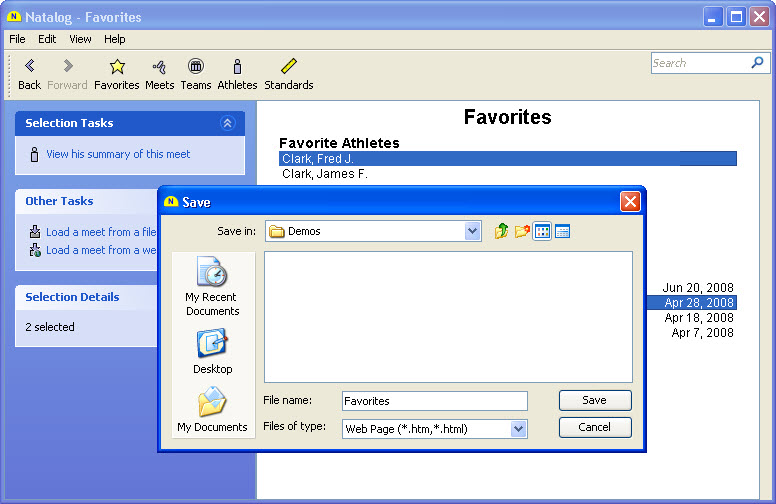The image size is (776, 504).
Task: Open My Recent Documents location
Action: click(x=212, y=286)
